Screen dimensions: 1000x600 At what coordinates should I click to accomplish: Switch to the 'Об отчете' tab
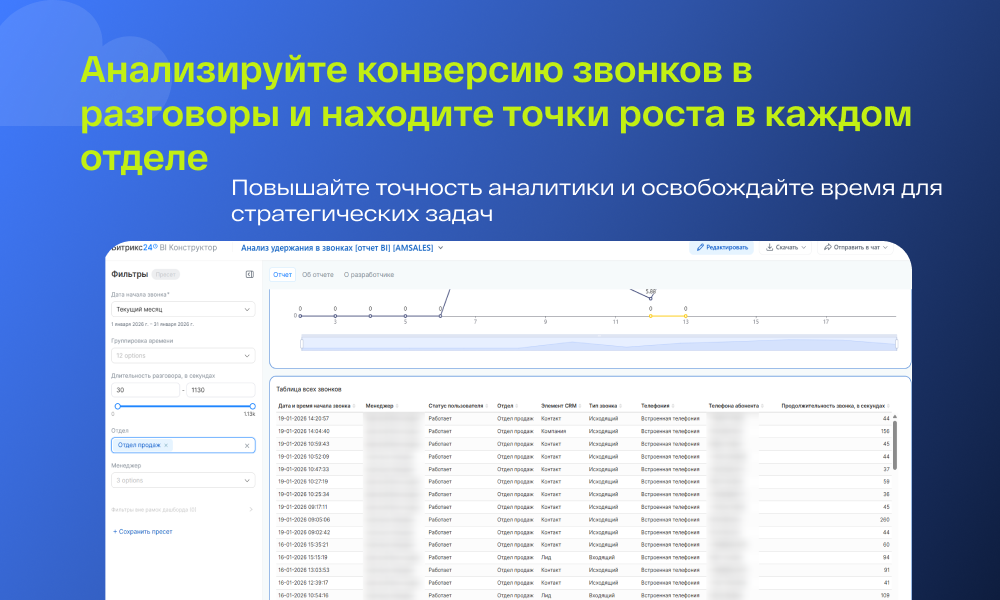[x=318, y=274]
